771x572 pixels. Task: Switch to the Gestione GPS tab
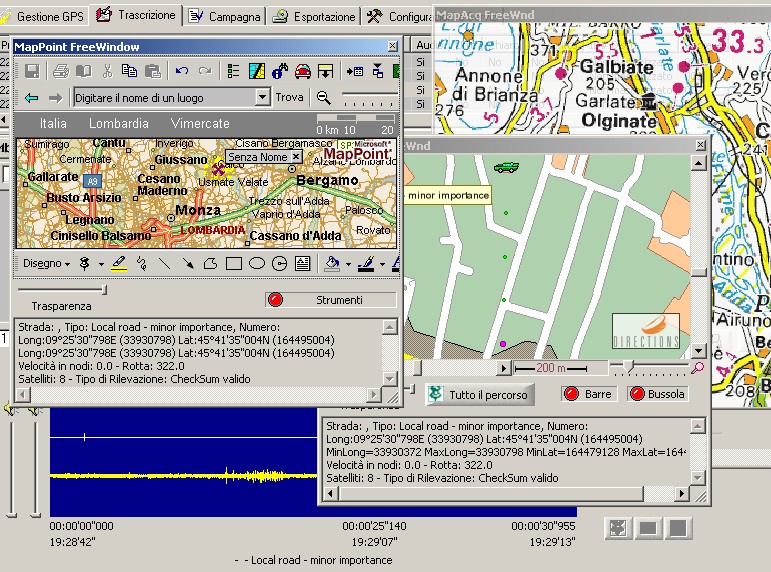click(44, 16)
